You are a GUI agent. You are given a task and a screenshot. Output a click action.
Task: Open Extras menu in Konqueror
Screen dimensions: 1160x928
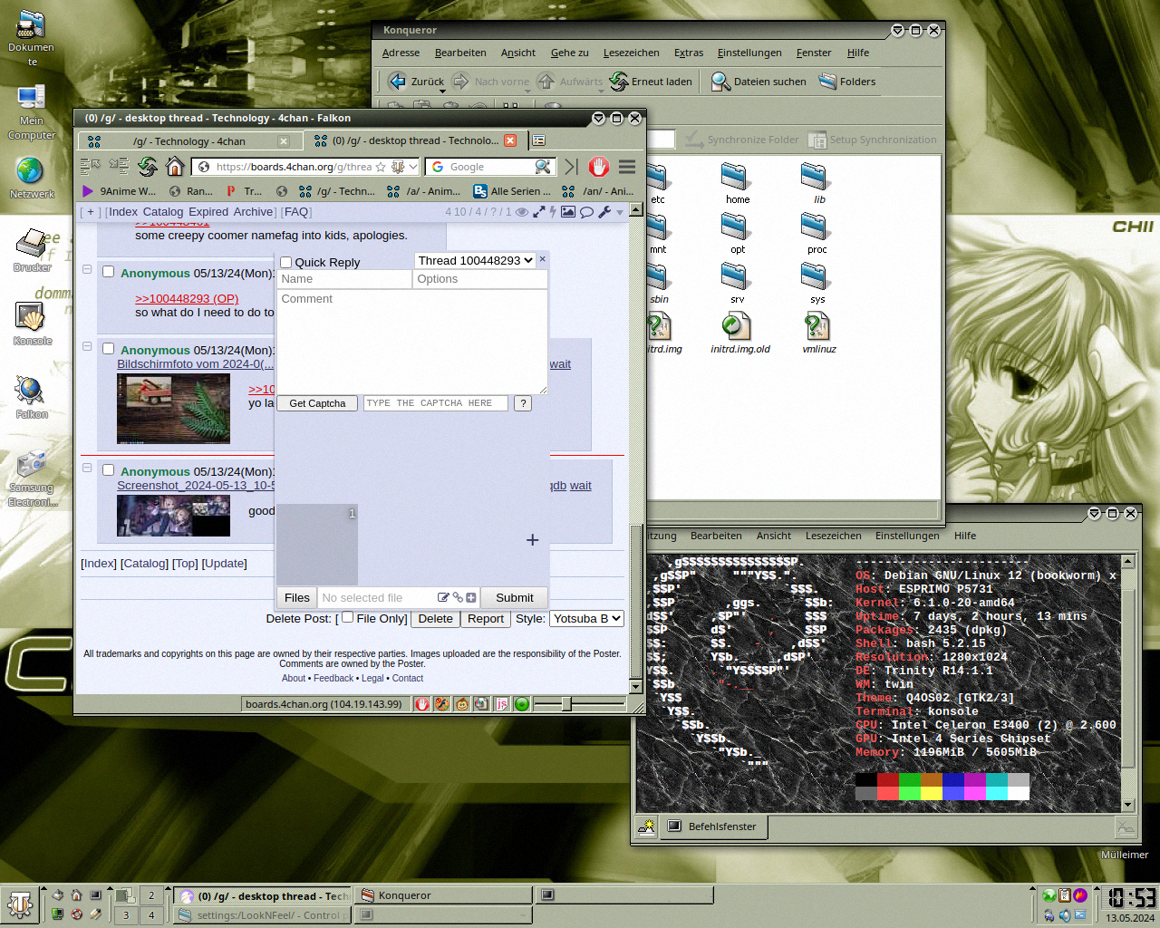click(x=688, y=53)
